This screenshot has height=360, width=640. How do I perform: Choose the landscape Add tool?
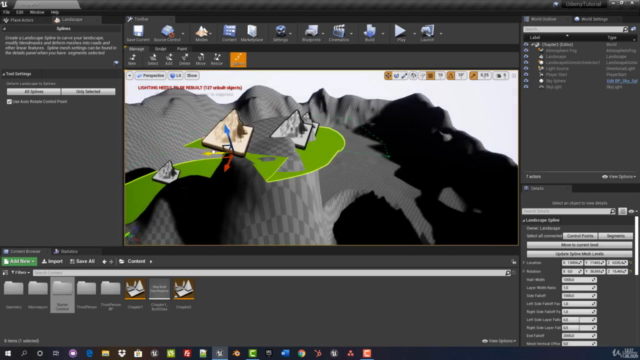pyautogui.click(x=169, y=60)
